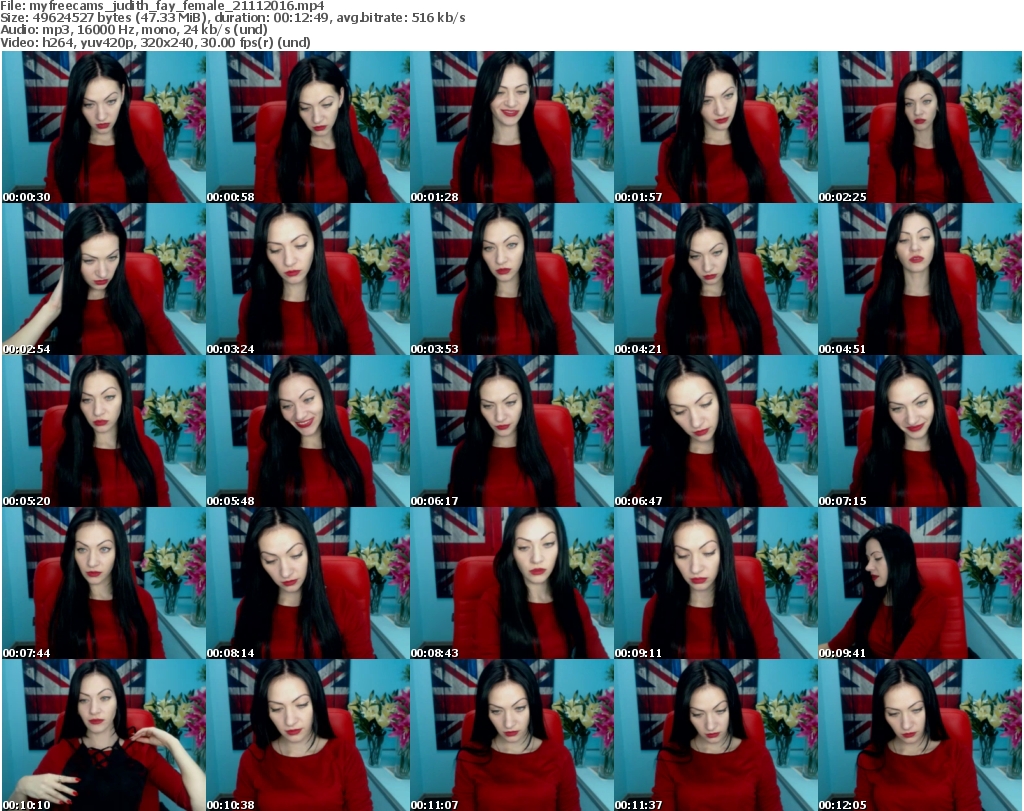This screenshot has width=1024, height=811.
Task: Pick the preview frame timestamped 00:07:15
Action: (x=920, y=432)
